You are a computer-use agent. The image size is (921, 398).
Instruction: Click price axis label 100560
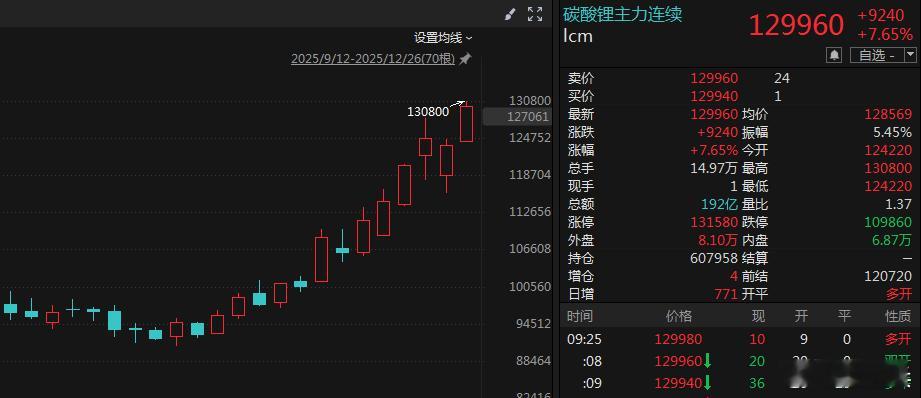tap(530, 286)
